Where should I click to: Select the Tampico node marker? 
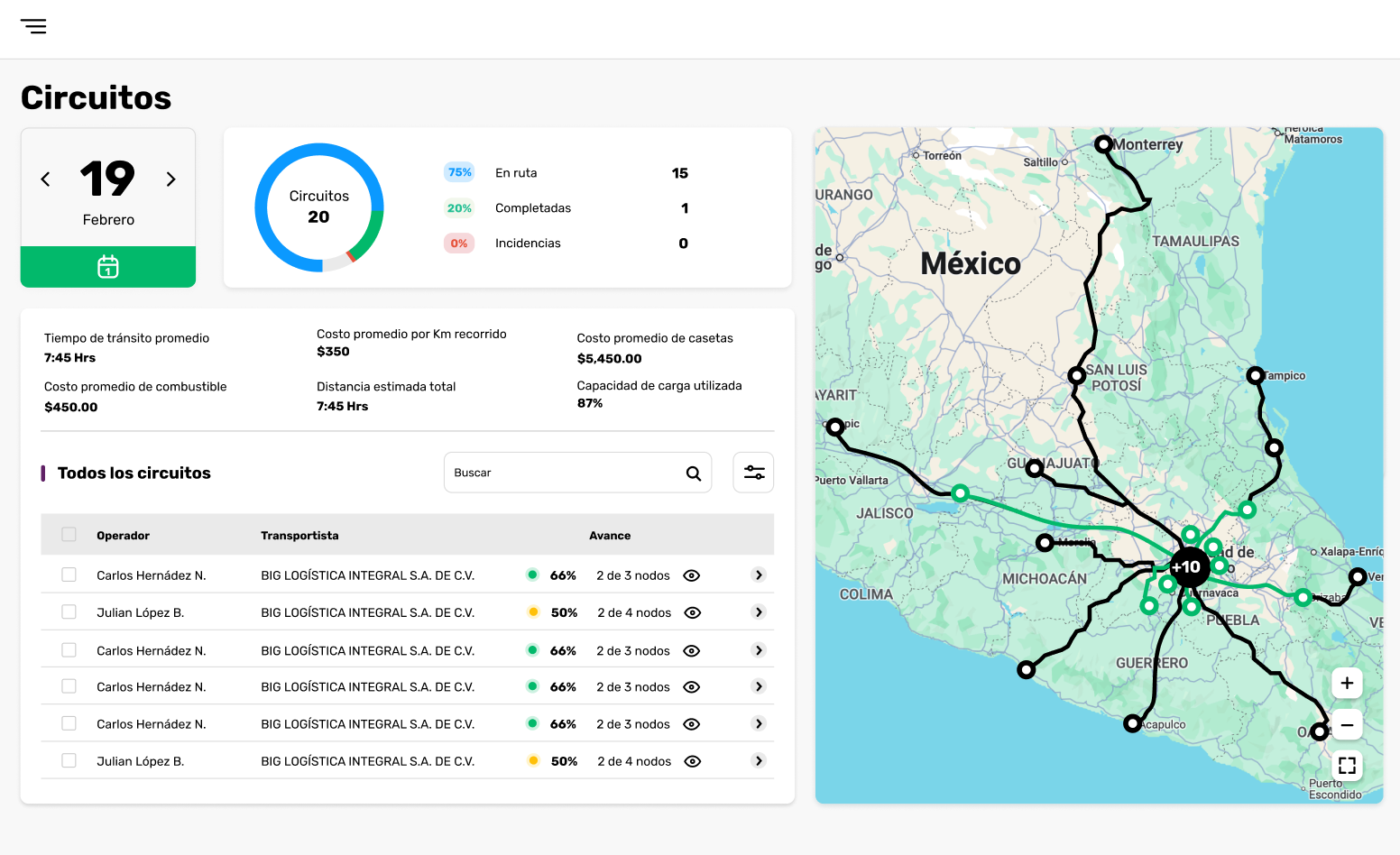[1255, 375]
